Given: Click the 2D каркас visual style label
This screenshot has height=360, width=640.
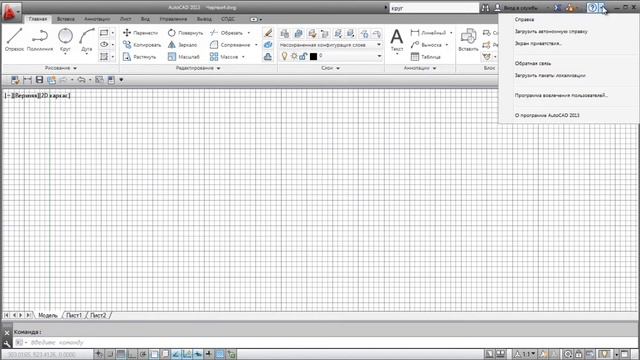Looking at the screenshot, I should (x=55, y=96).
